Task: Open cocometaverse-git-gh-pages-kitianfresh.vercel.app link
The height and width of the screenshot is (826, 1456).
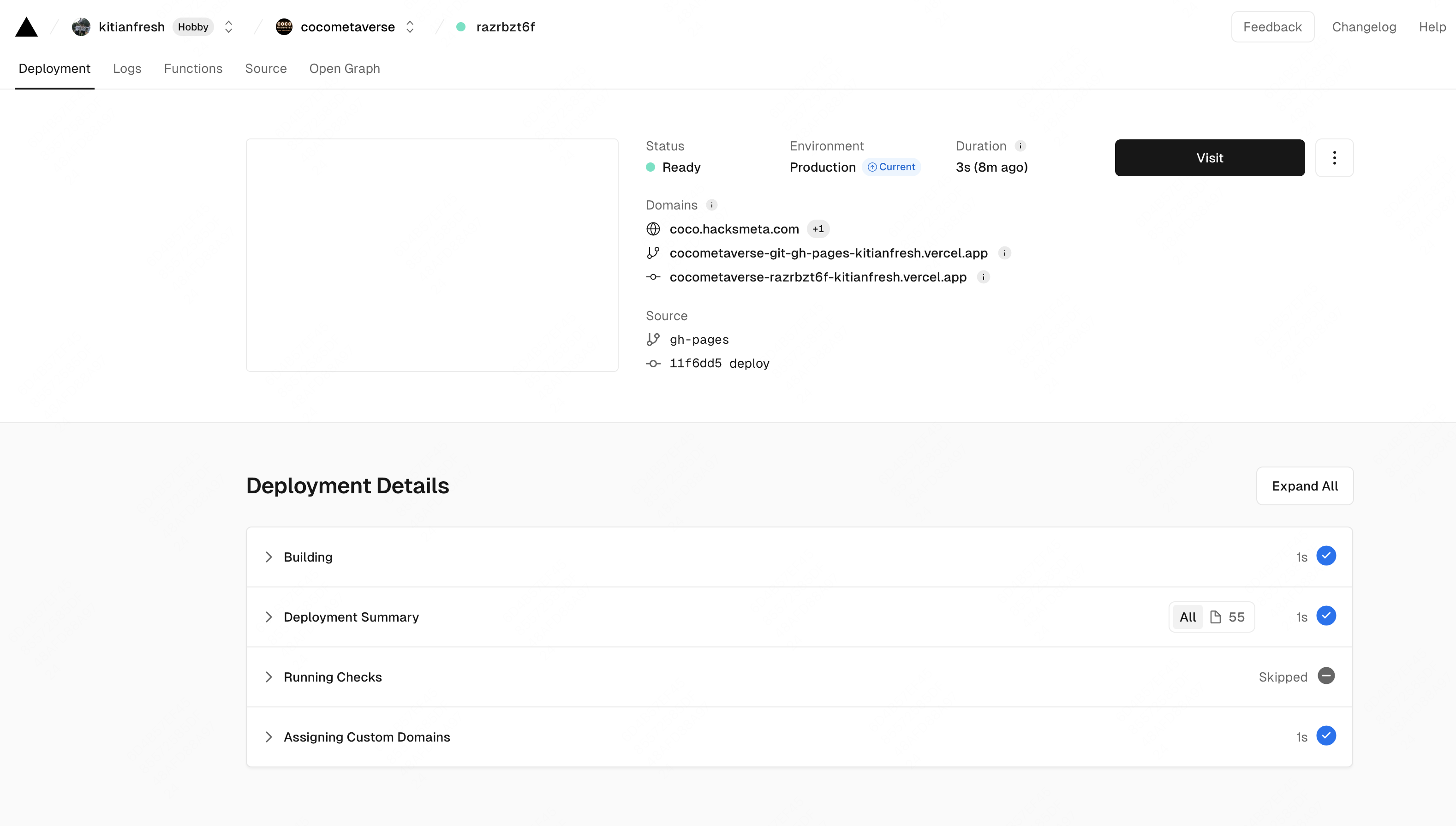Action: (829, 253)
